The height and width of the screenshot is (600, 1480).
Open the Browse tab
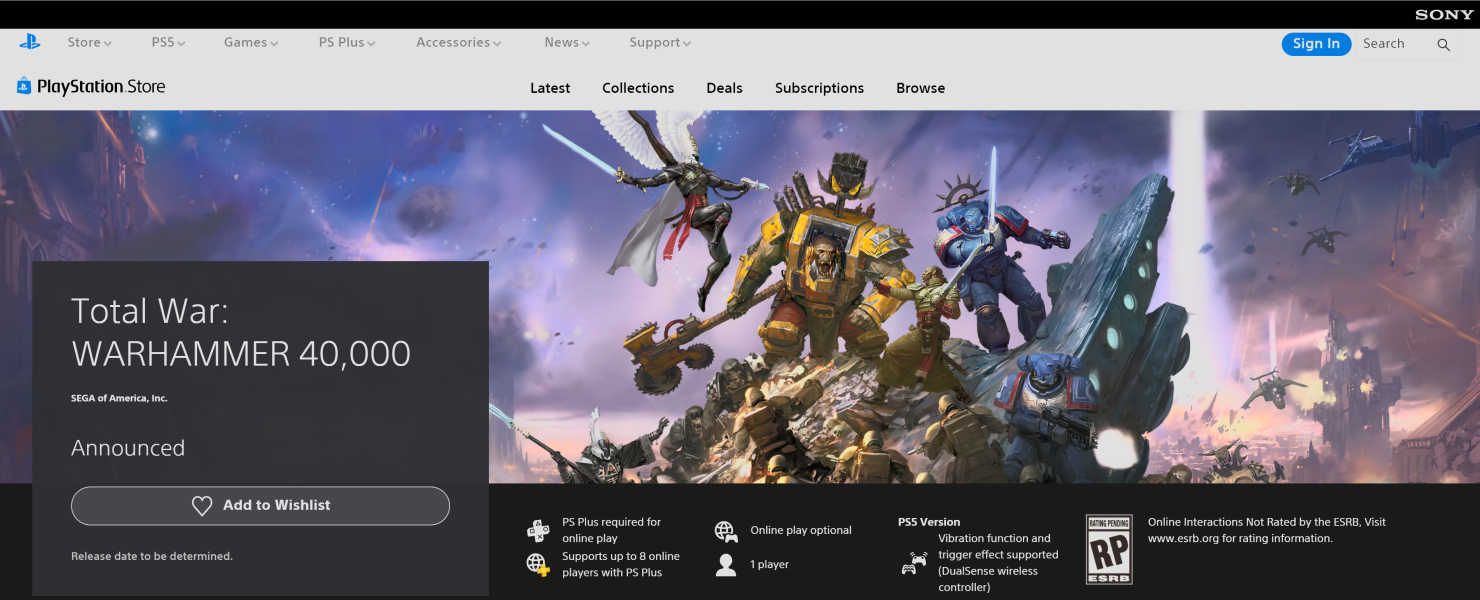920,88
